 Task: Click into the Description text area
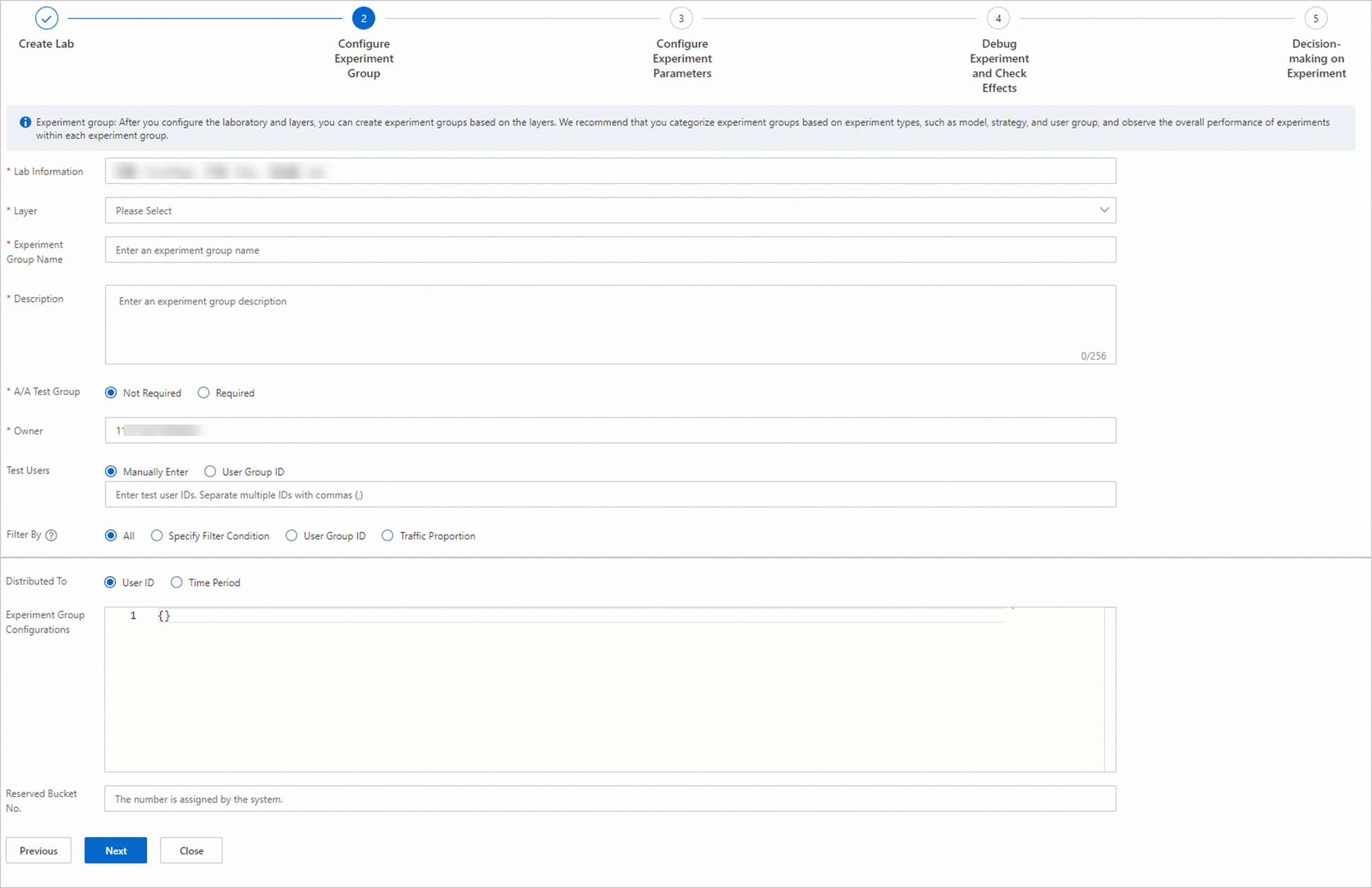click(609, 324)
